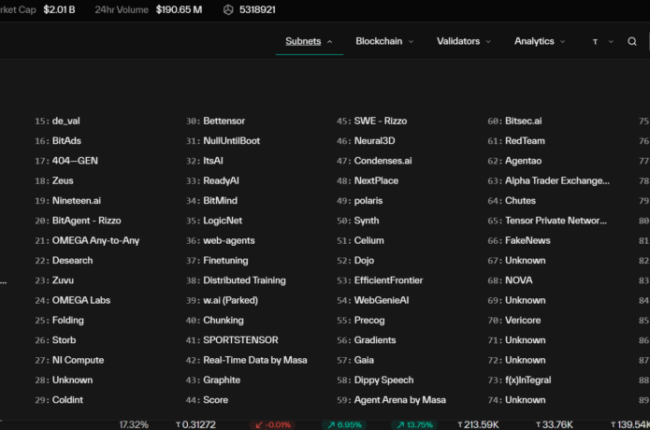This screenshot has height=430, width=650.
Task: Open subnet 16: BitAds
Action: pyautogui.click(x=58, y=141)
